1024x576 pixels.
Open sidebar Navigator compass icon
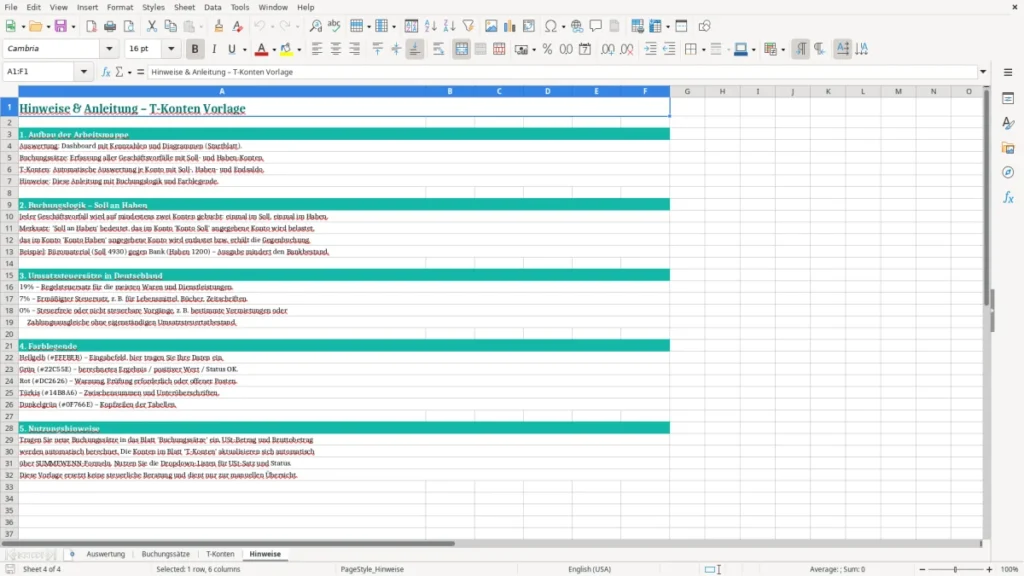tap(1008, 172)
